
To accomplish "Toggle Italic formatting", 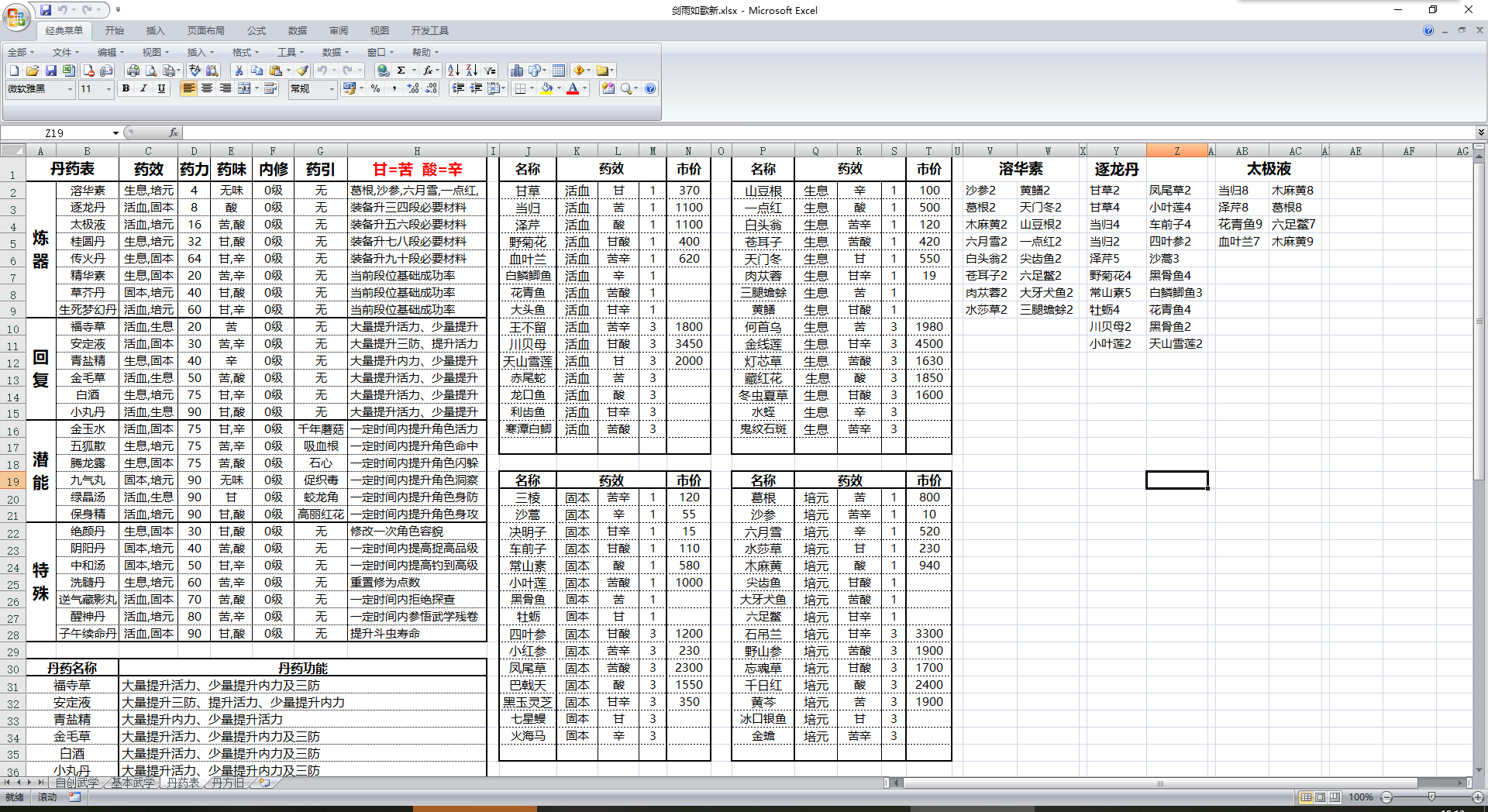I will click(143, 89).
